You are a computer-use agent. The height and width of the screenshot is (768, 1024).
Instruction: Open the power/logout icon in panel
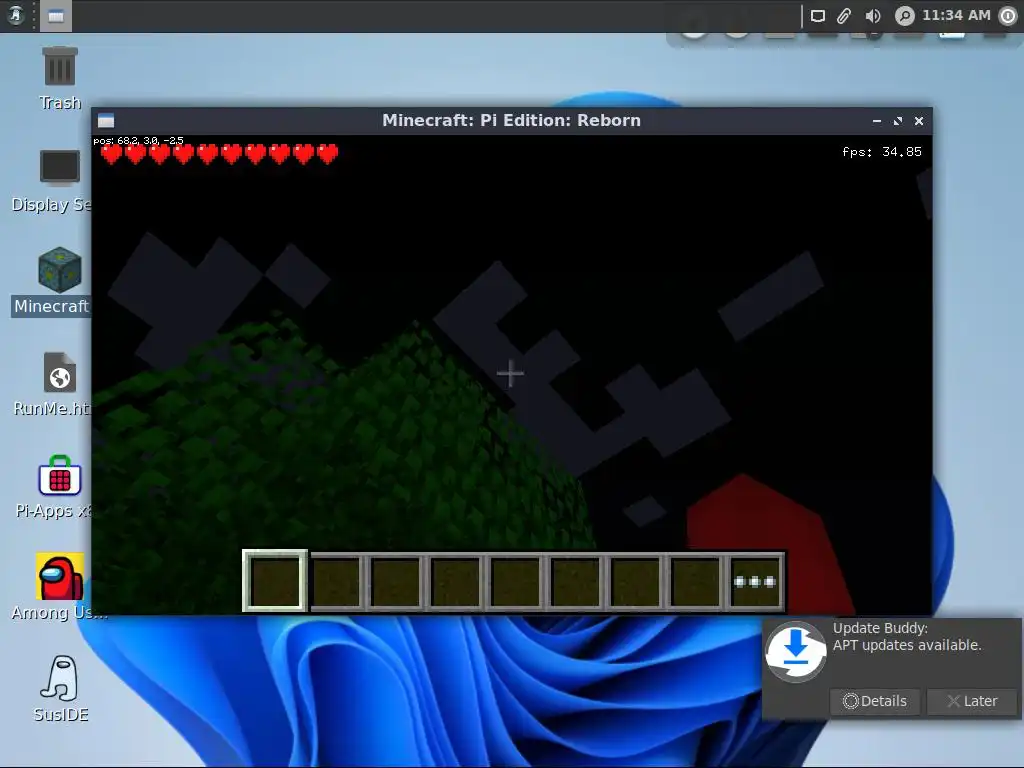(x=1008, y=16)
